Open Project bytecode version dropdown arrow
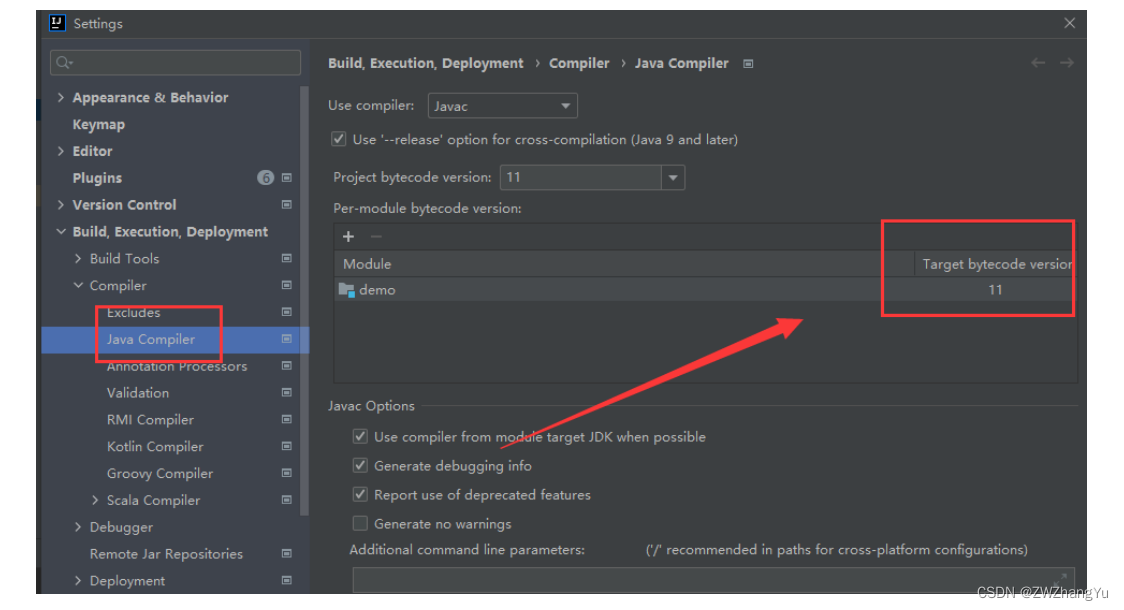1124x610 pixels. tap(672, 178)
